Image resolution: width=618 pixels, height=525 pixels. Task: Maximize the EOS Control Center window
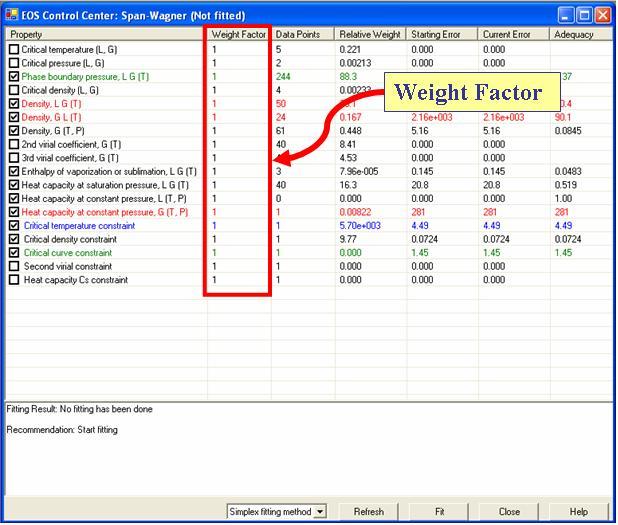pyautogui.click(x=584, y=15)
